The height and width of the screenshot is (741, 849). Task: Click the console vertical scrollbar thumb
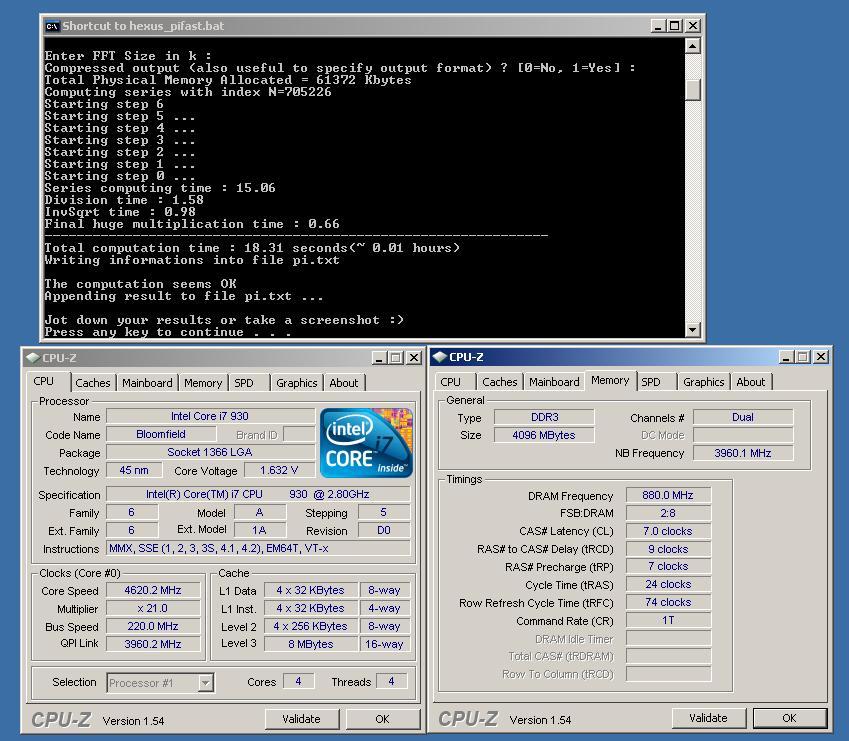tap(693, 90)
